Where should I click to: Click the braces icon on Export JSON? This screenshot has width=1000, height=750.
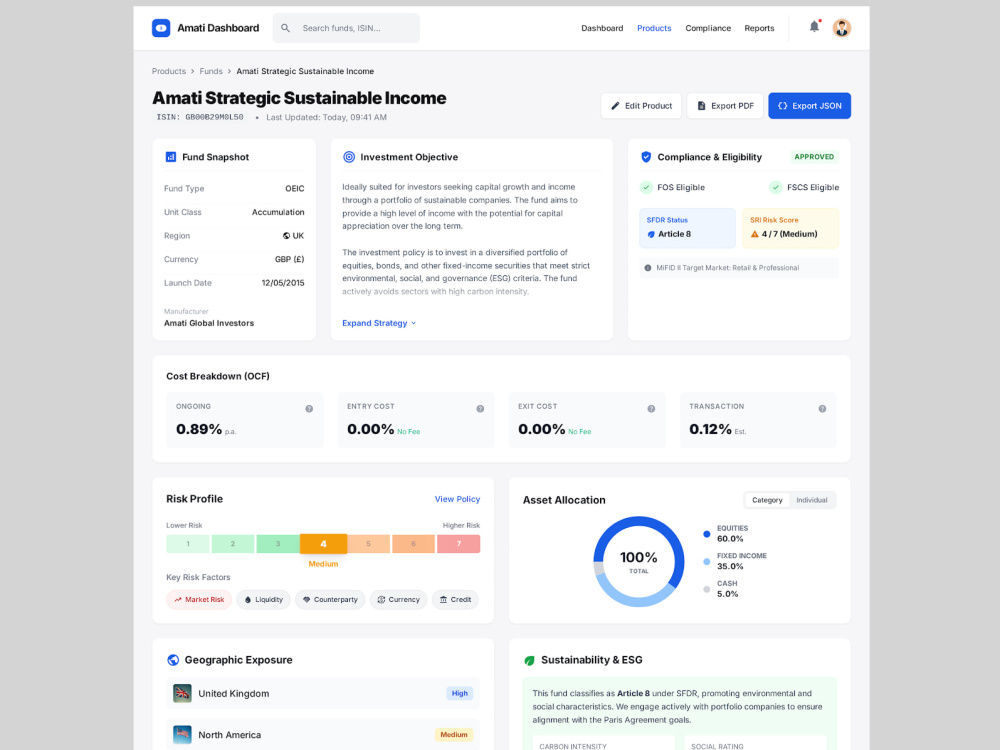783,106
